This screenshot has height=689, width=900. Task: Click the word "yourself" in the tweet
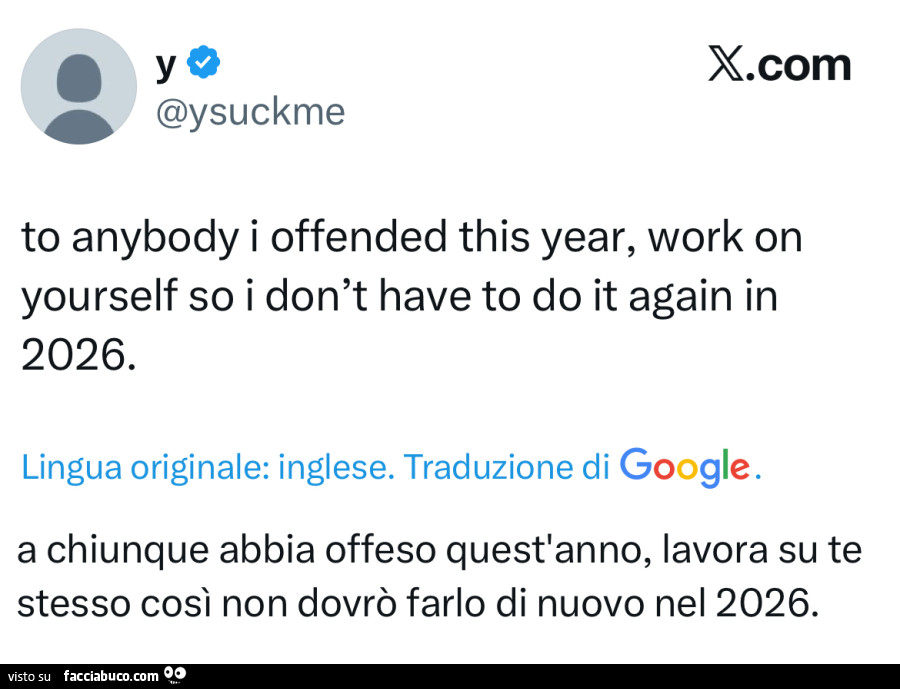pyautogui.click(x=87, y=298)
